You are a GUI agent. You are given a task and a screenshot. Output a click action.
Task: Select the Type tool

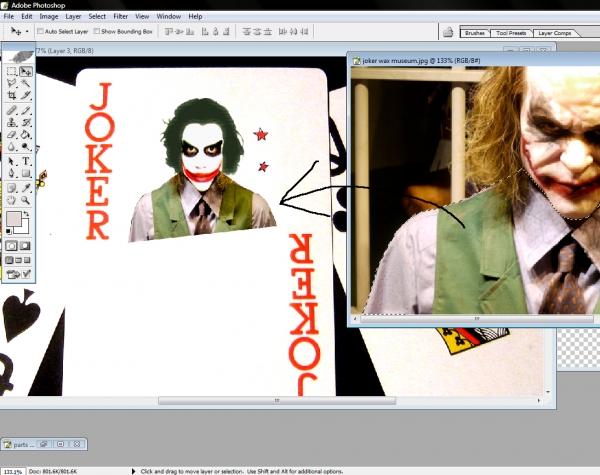point(26,161)
